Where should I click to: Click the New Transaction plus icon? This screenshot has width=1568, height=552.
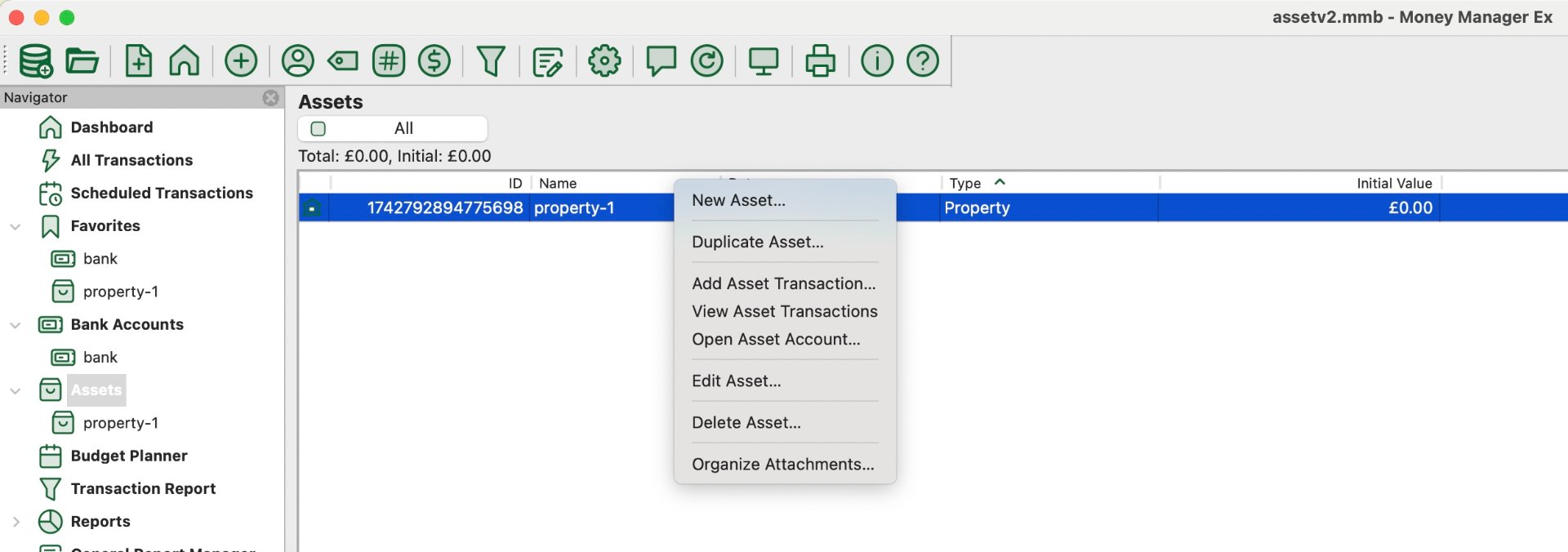pyautogui.click(x=241, y=61)
